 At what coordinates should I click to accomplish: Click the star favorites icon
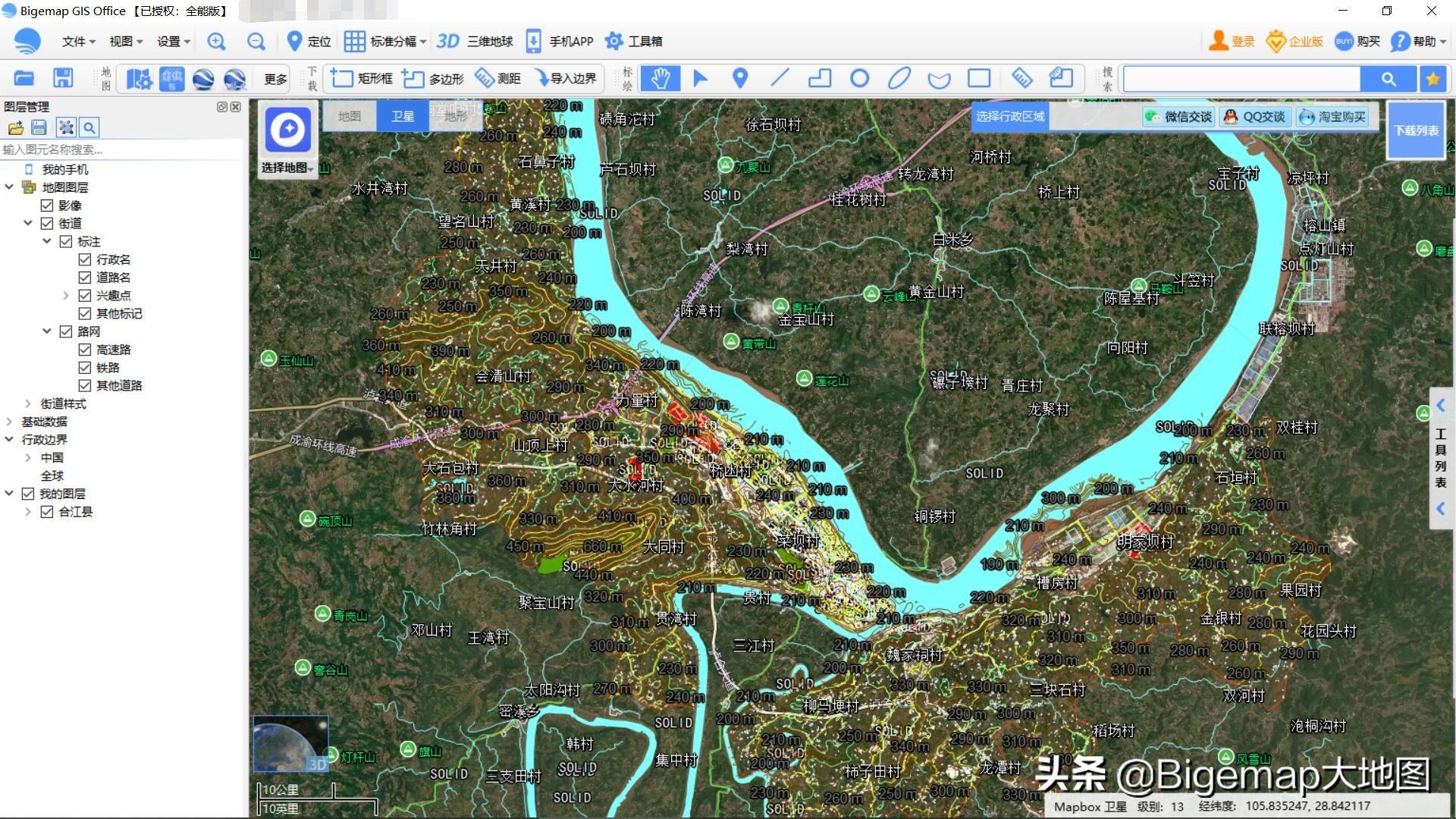tap(1432, 79)
